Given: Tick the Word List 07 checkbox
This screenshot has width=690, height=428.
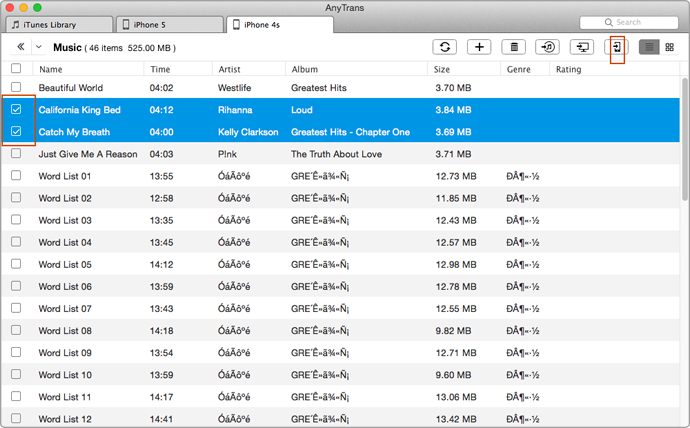Looking at the screenshot, I should click(x=16, y=308).
